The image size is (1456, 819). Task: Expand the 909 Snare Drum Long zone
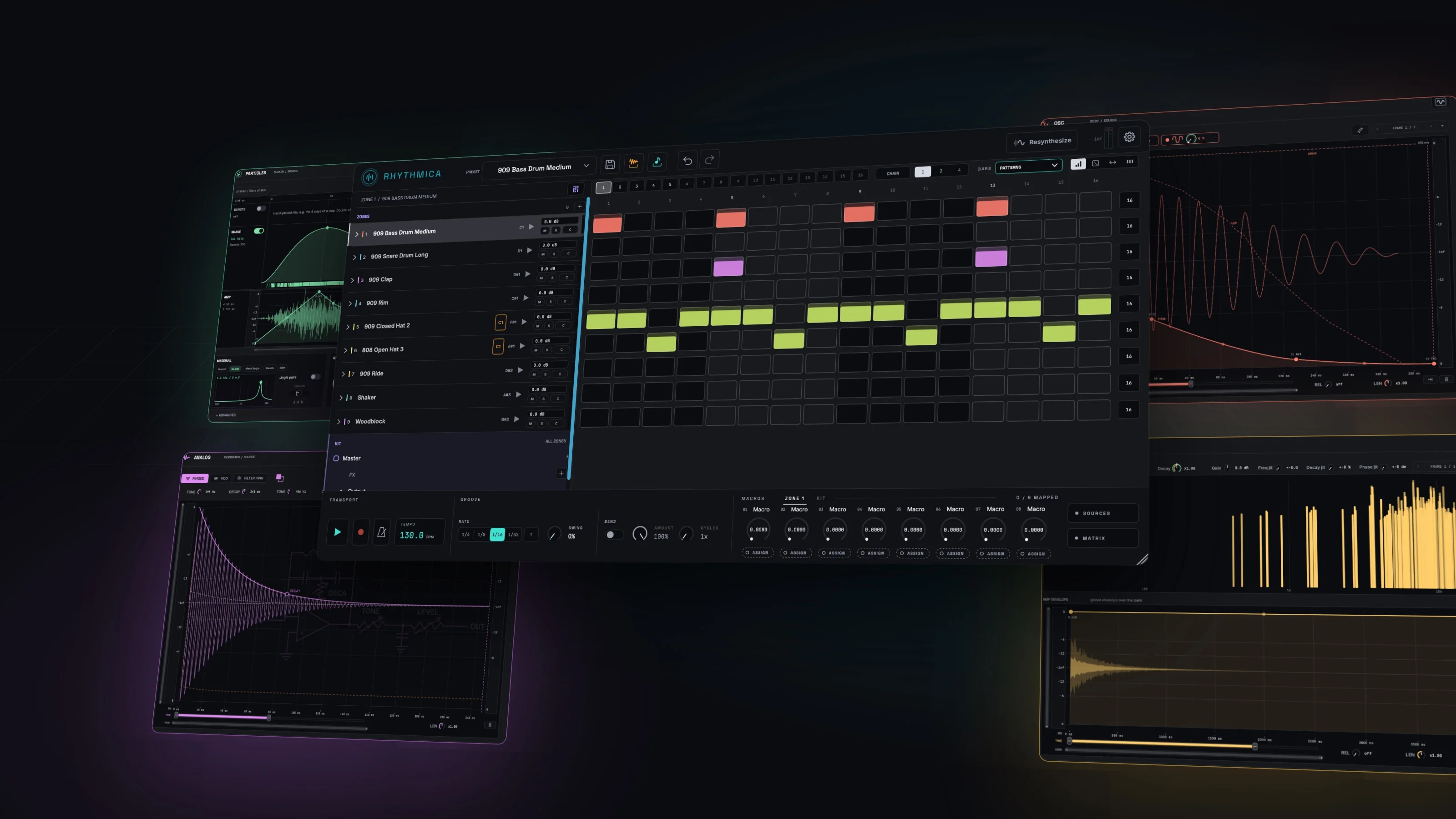tap(354, 257)
